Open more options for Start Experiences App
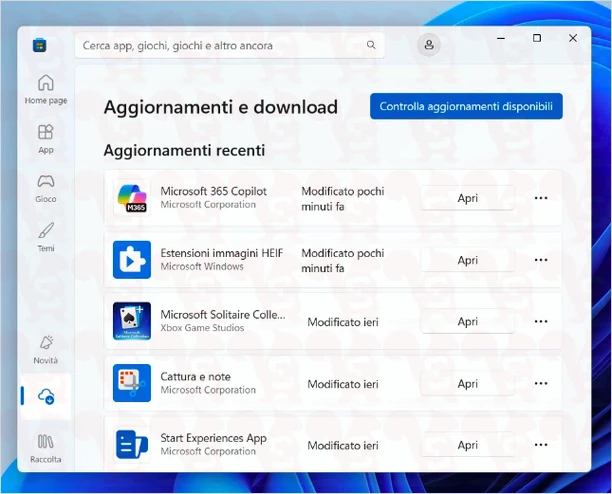This screenshot has width=612, height=494. click(x=541, y=445)
